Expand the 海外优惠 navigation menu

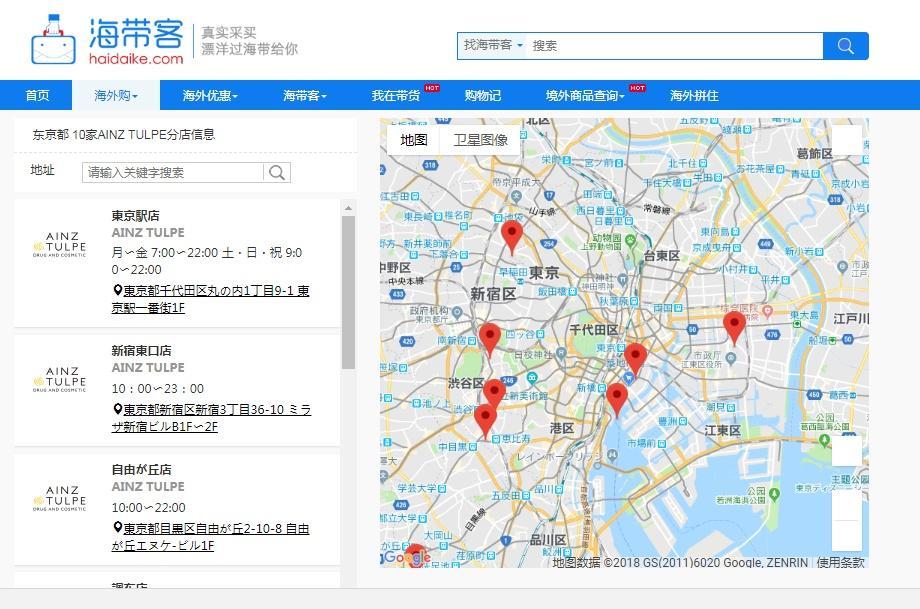[209, 95]
